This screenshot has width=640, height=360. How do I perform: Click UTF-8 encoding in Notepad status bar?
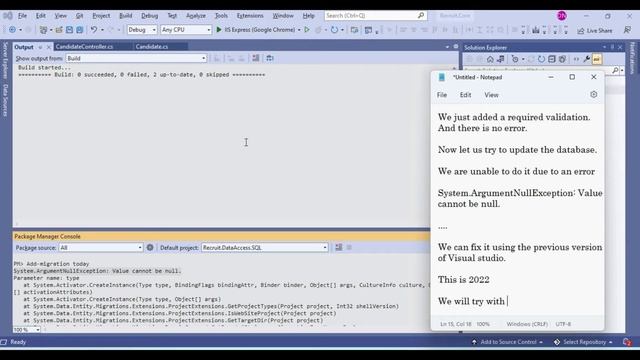click(563, 324)
